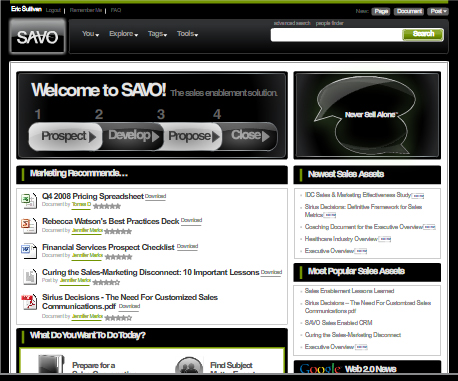Open Coaching Document for the Executive Overview
This screenshot has height=381, width=458.
coord(364,227)
